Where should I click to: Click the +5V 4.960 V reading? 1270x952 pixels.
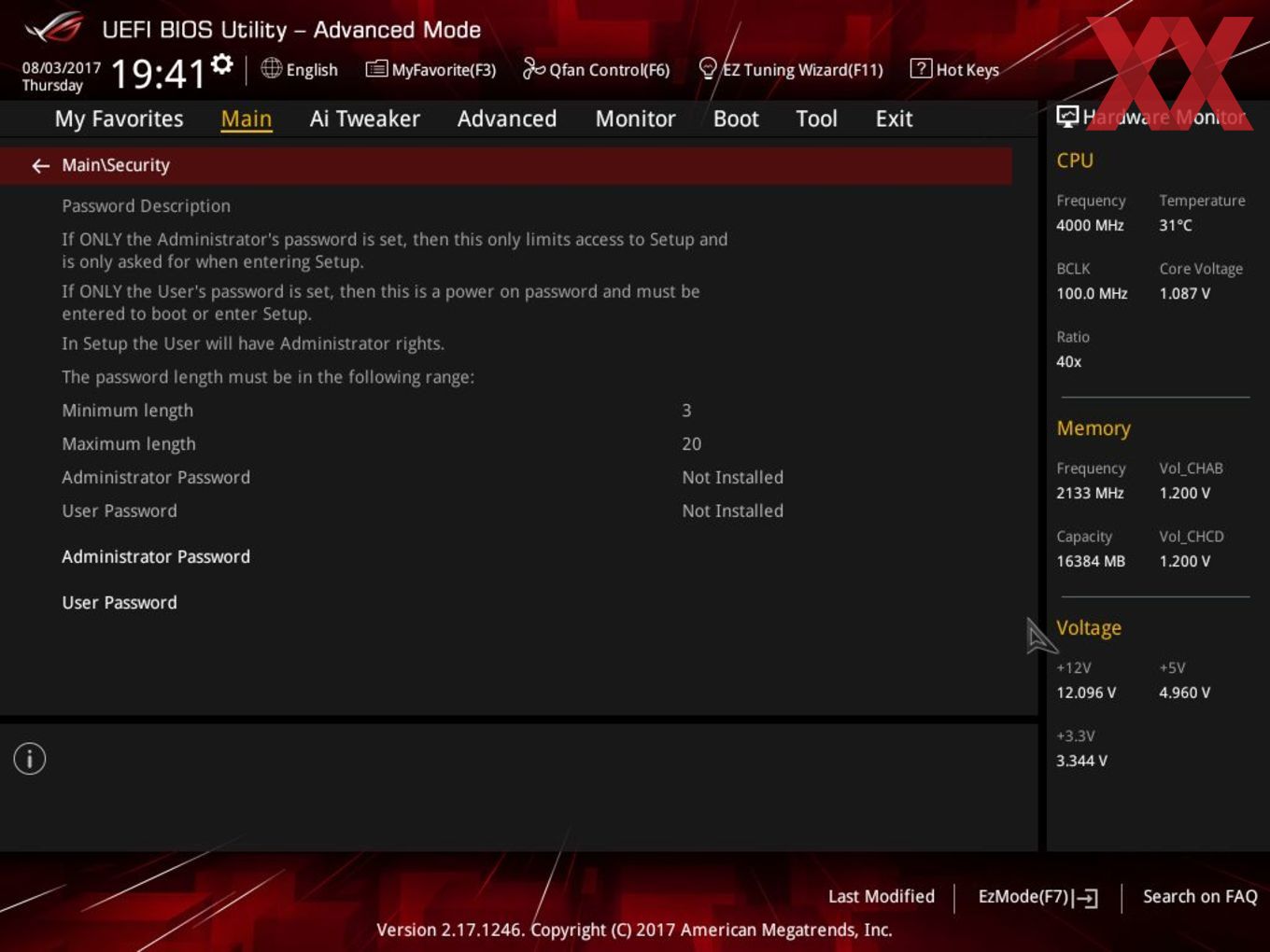pos(1184,693)
